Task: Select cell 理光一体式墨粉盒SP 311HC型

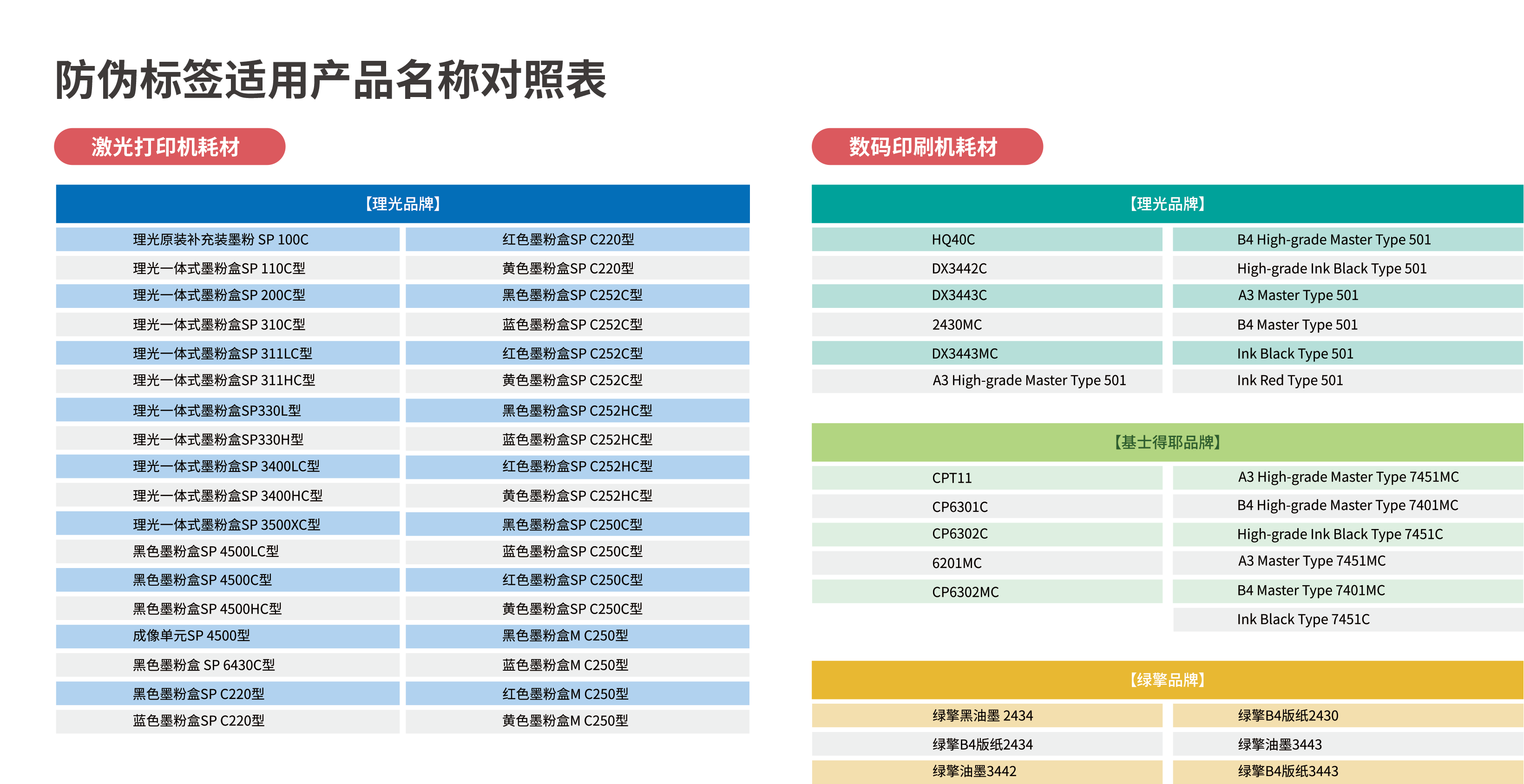Action: click(x=228, y=381)
